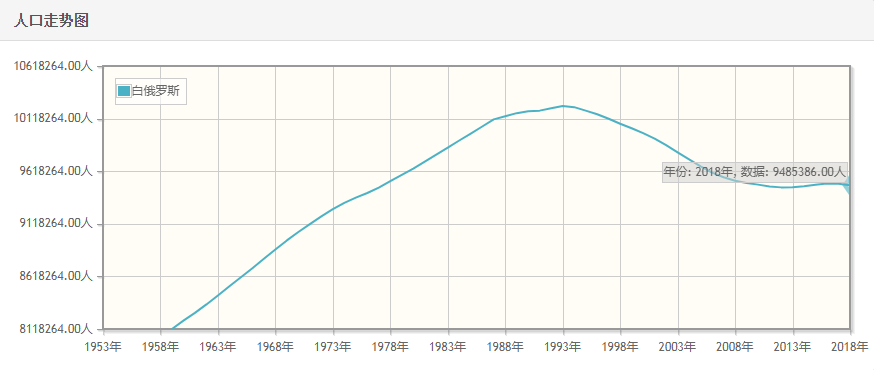This screenshot has height=370, width=874.
Task: Click the 2008年 x-axis label
Action: [735, 348]
